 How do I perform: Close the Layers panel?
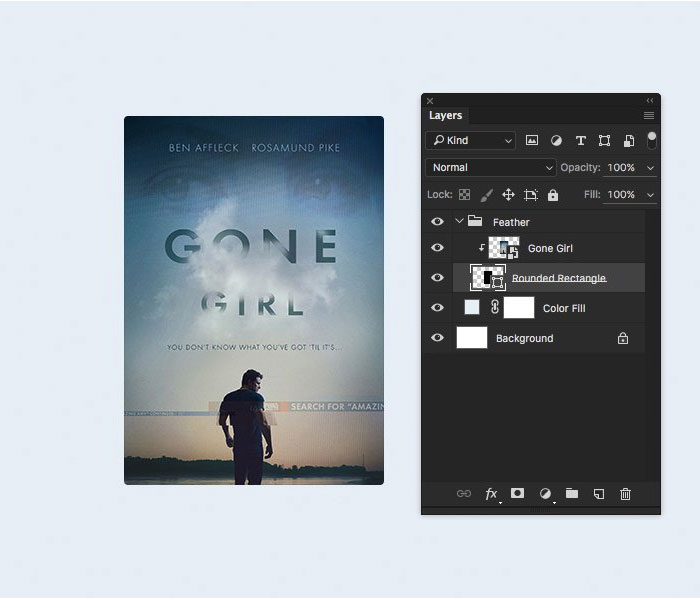click(430, 101)
